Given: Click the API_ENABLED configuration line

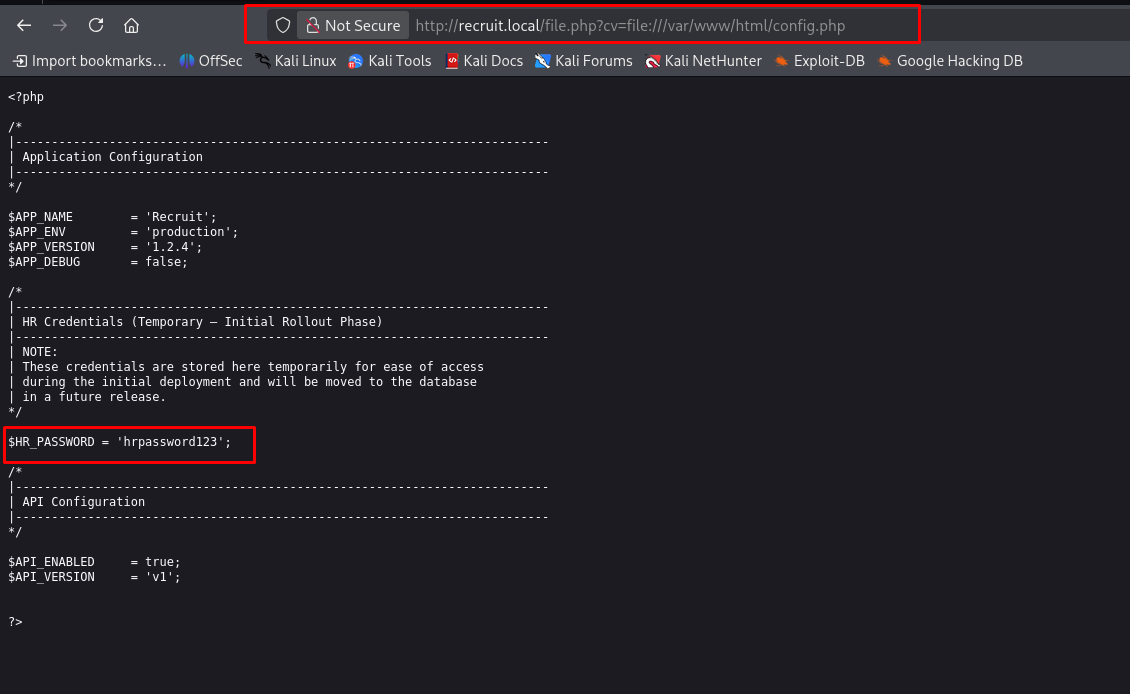Looking at the screenshot, I should click(x=94, y=562).
